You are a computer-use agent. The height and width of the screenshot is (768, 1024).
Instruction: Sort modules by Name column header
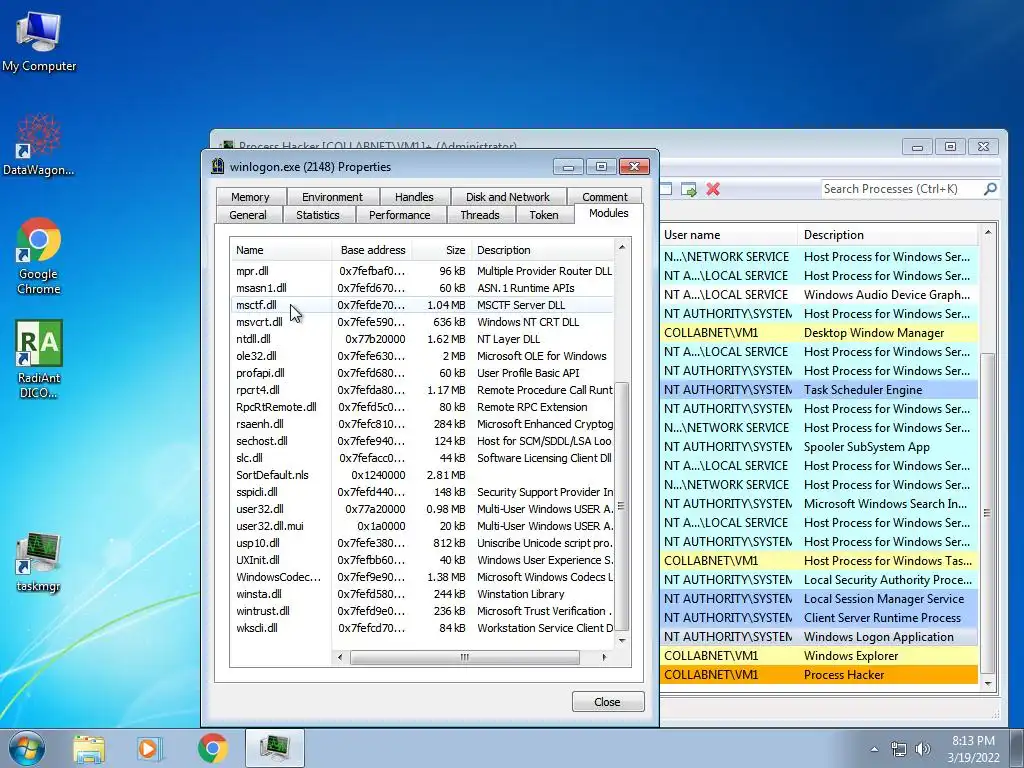coord(281,249)
